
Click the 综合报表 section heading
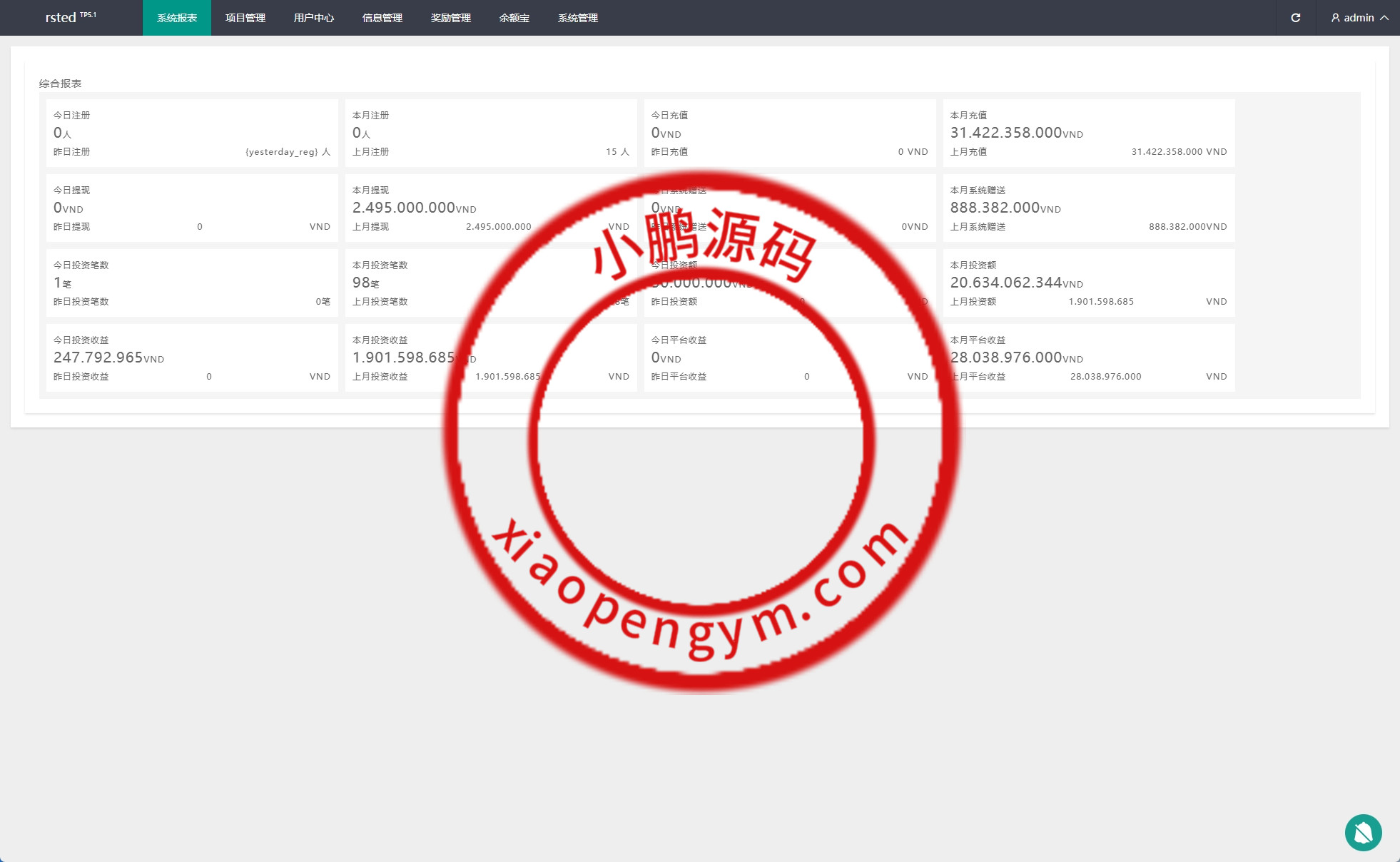point(61,83)
